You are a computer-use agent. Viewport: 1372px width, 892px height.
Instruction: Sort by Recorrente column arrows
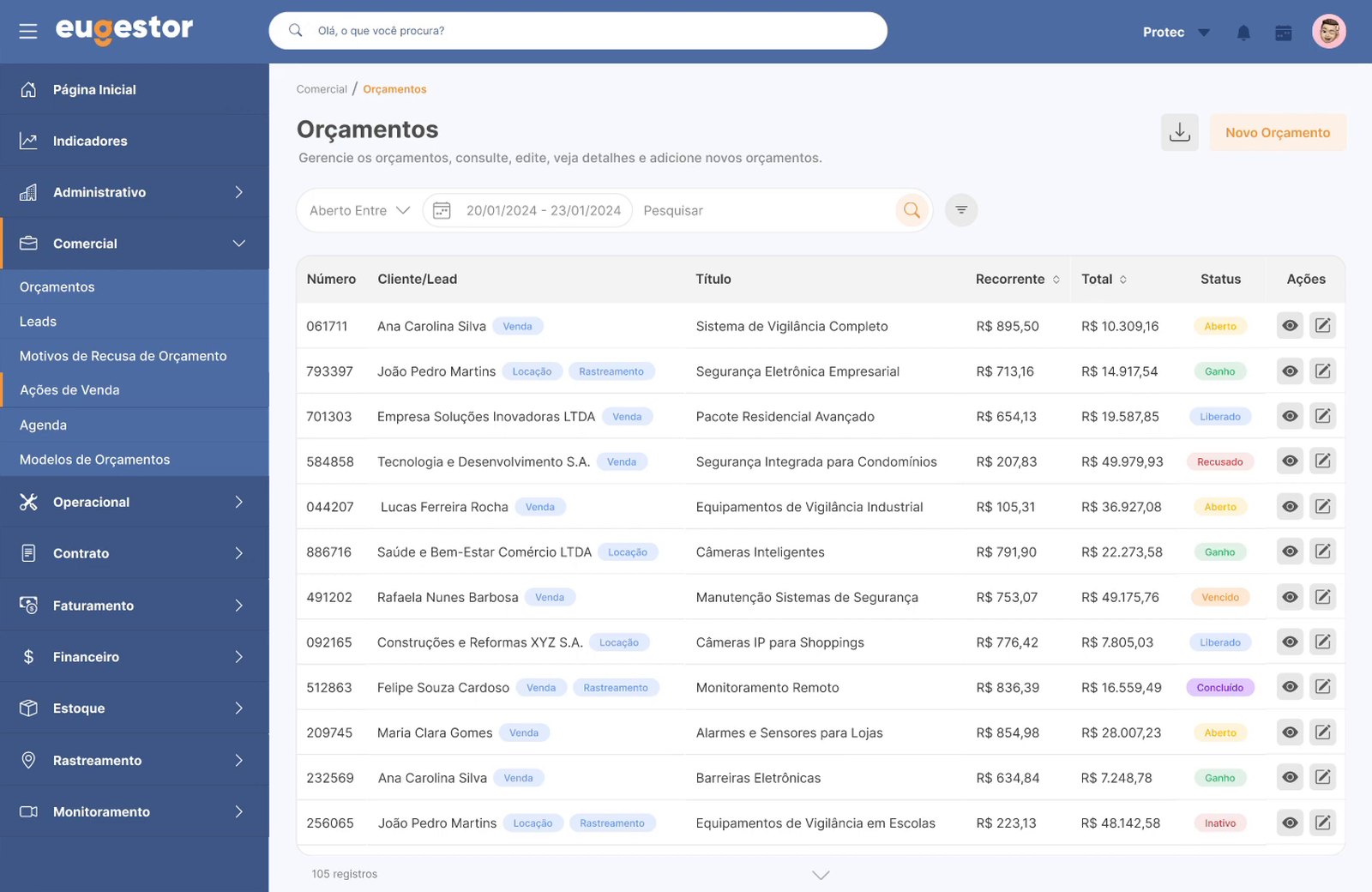tap(1056, 280)
